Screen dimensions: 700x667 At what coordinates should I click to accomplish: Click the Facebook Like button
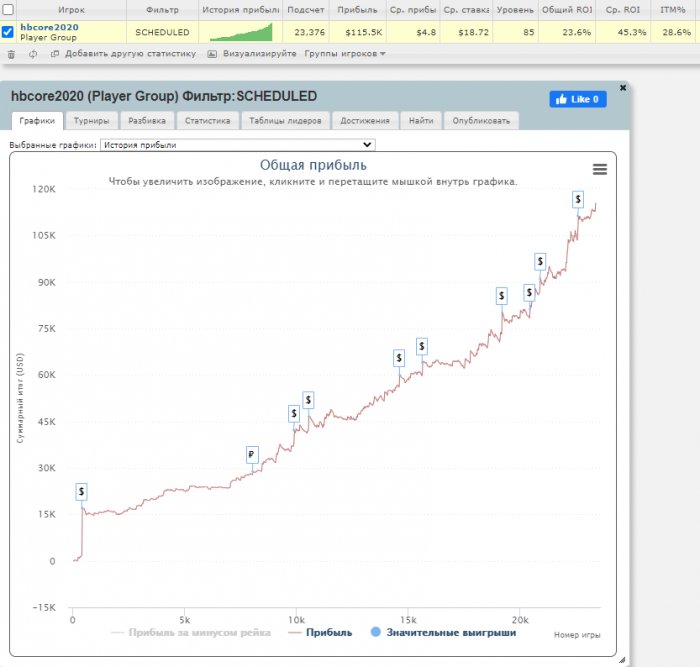click(578, 99)
